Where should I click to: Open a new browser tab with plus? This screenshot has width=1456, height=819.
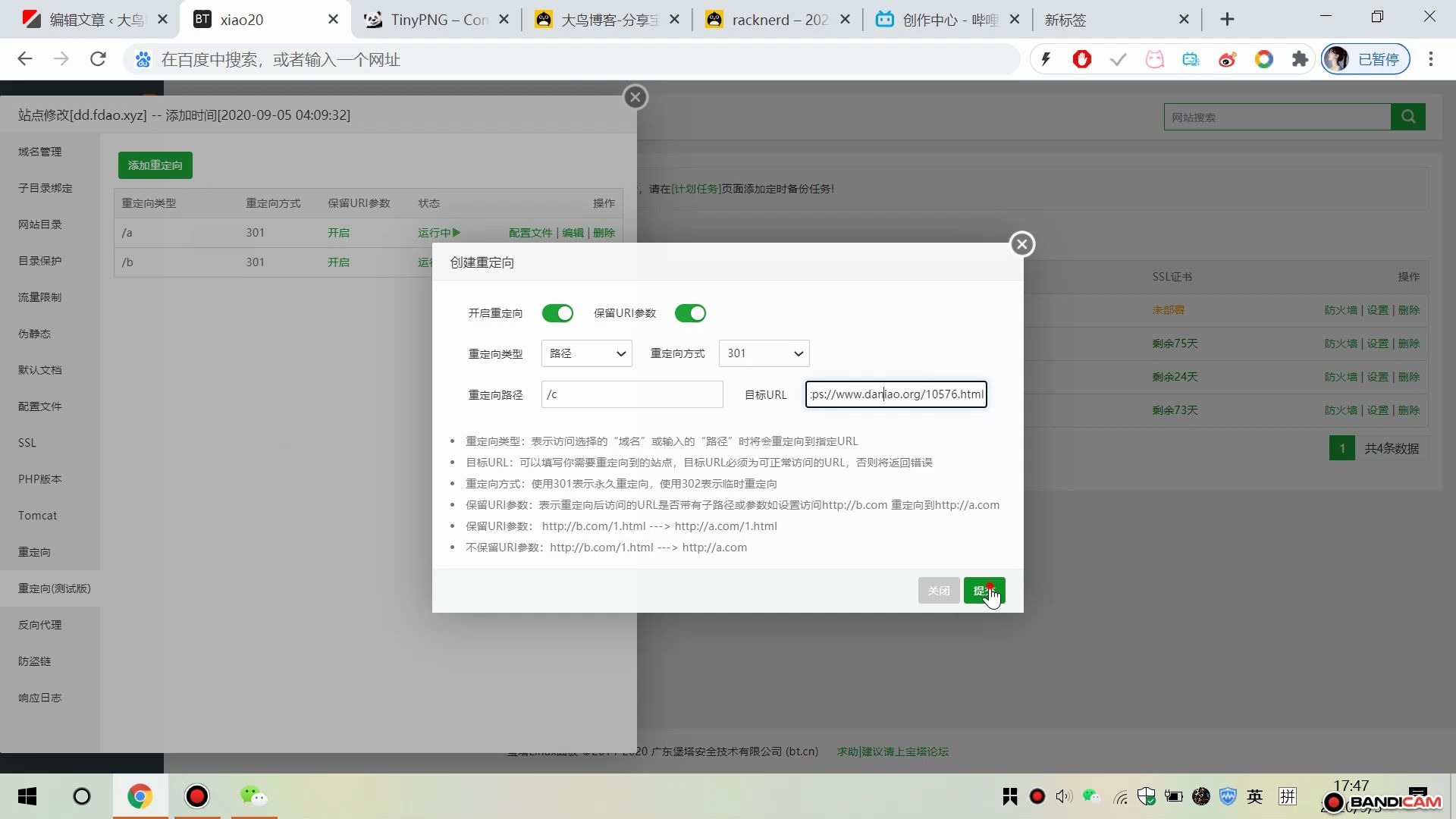tap(1227, 20)
